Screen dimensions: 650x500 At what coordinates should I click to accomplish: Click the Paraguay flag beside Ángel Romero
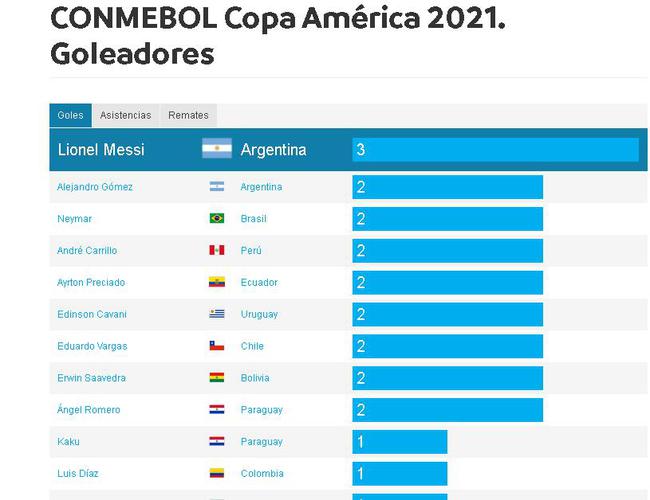pos(216,410)
